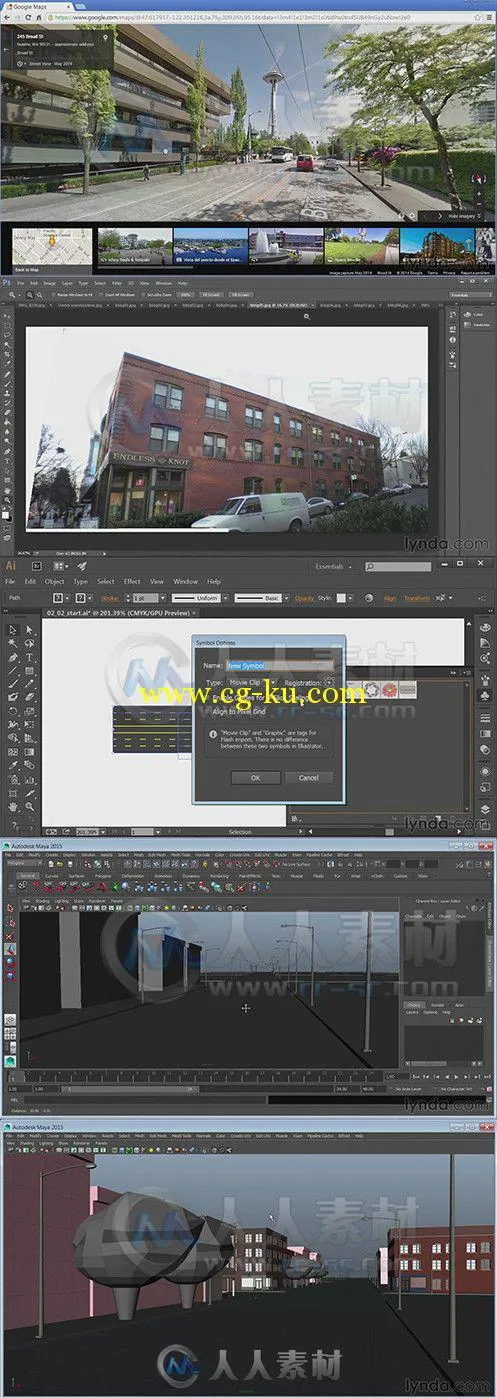Viewport: 497px width, 1398px height.
Task: Switch to the Rendering shelf tab in Maya
Action: (x=217, y=875)
